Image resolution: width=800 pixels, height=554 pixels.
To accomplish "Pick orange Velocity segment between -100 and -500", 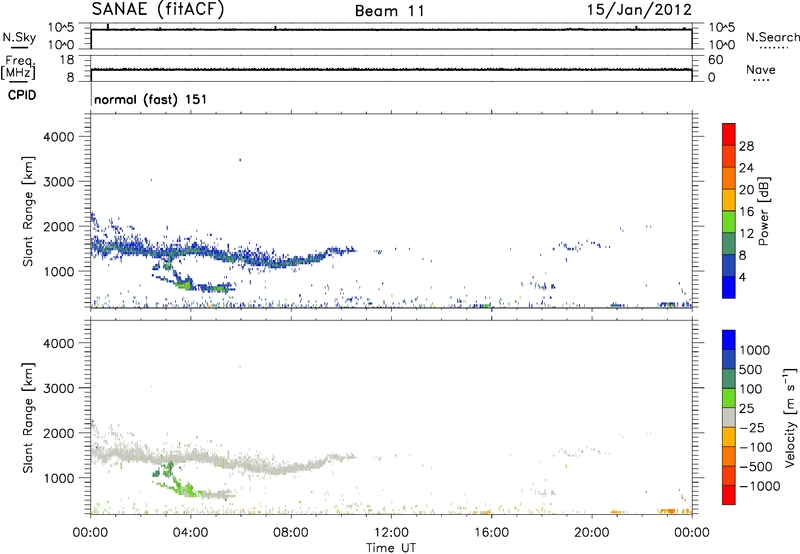I will point(729,456).
